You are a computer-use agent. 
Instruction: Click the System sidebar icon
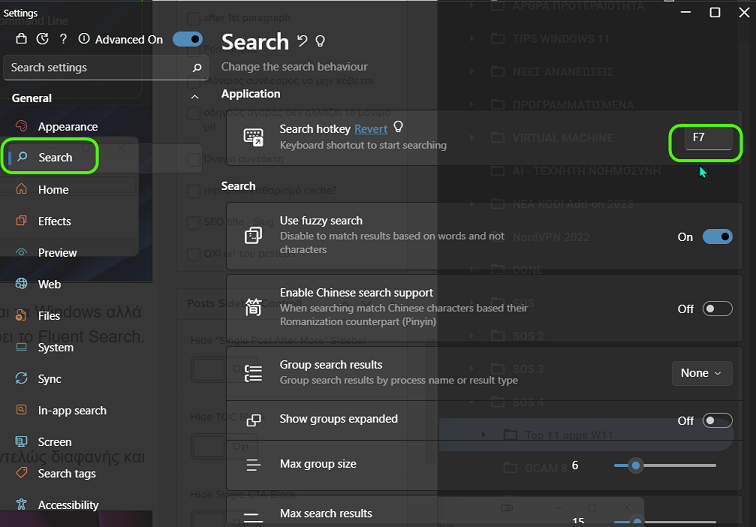(x=21, y=347)
